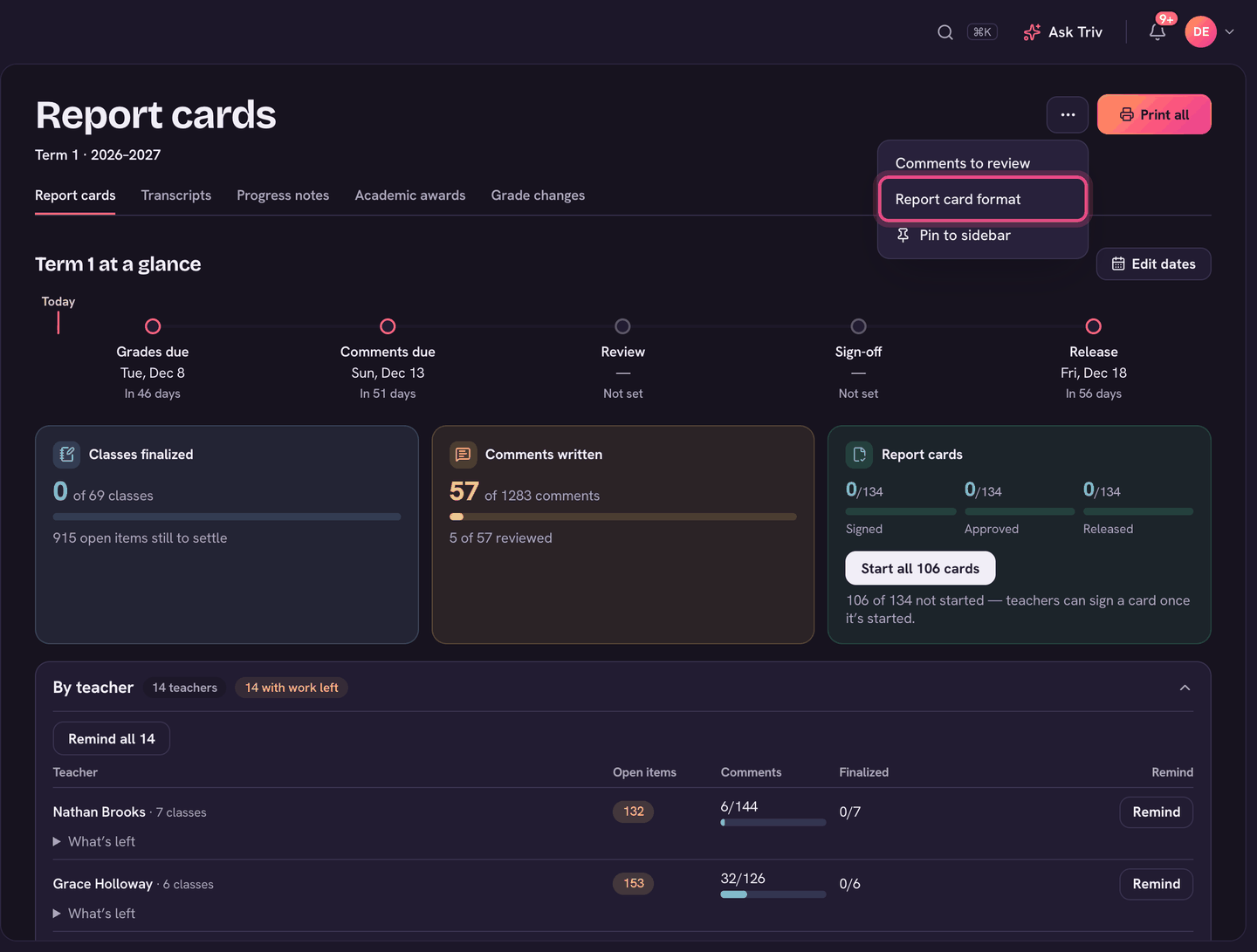Viewport: 1257px width, 952px height.
Task: Choose Report card format from menu
Action: (983, 199)
